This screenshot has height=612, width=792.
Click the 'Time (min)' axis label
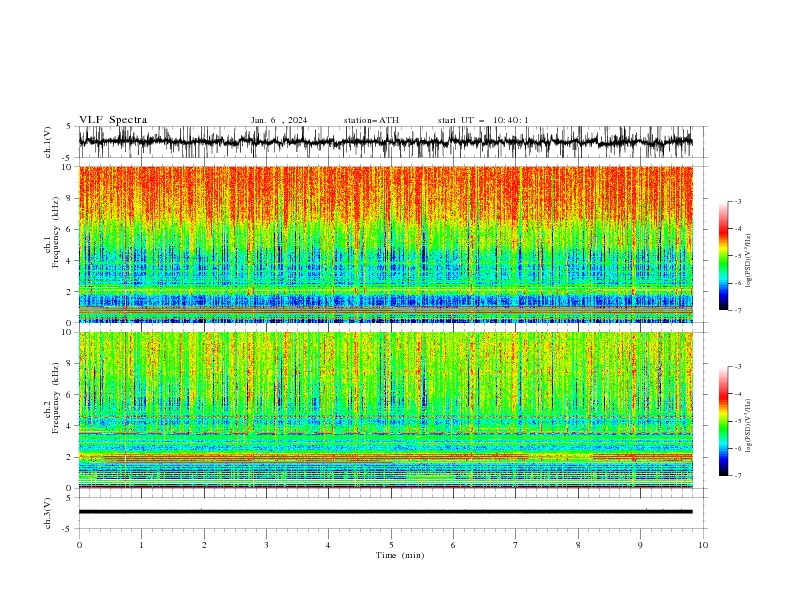[400, 555]
